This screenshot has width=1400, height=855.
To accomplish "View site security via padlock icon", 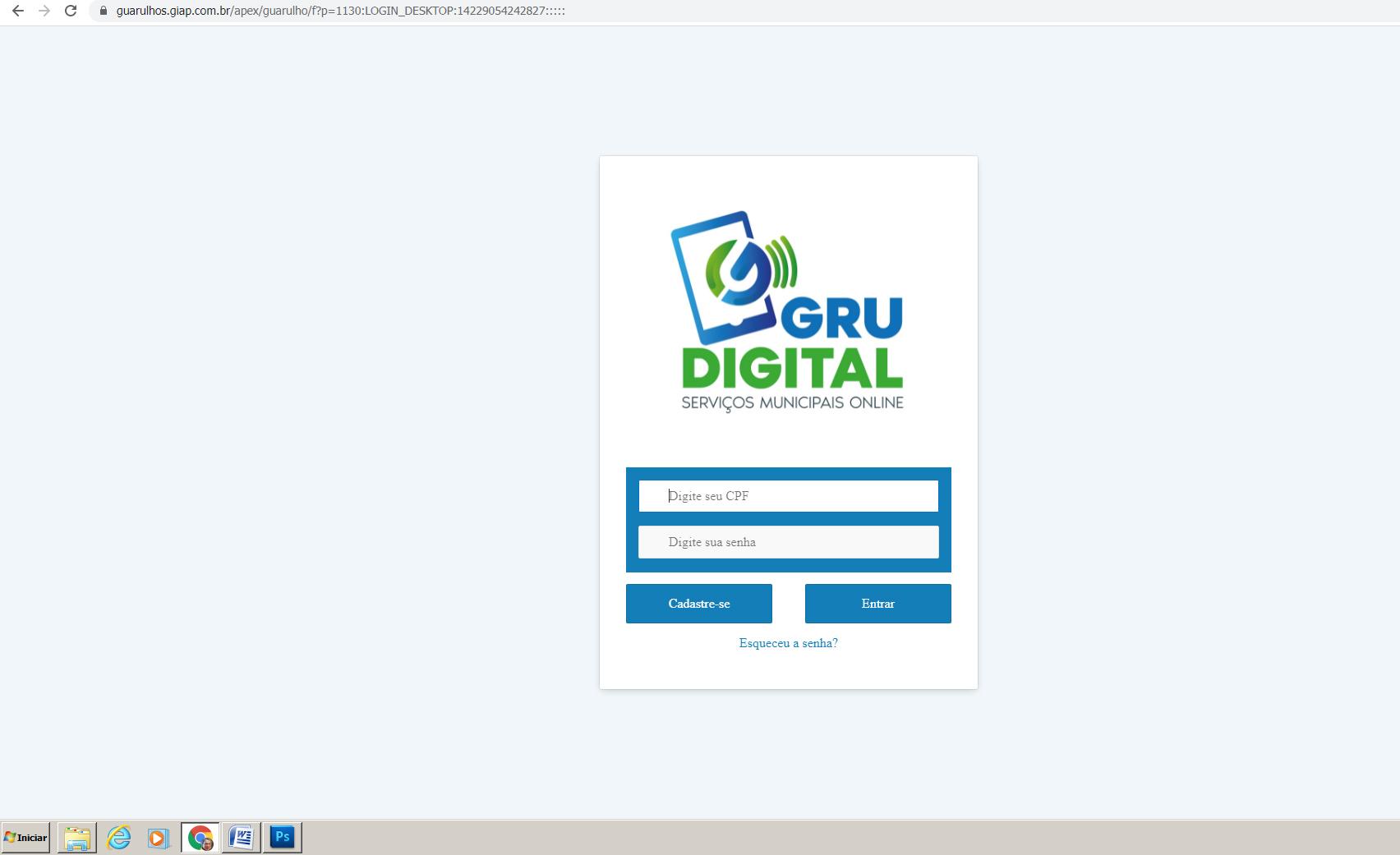I will pyautogui.click(x=104, y=11).
